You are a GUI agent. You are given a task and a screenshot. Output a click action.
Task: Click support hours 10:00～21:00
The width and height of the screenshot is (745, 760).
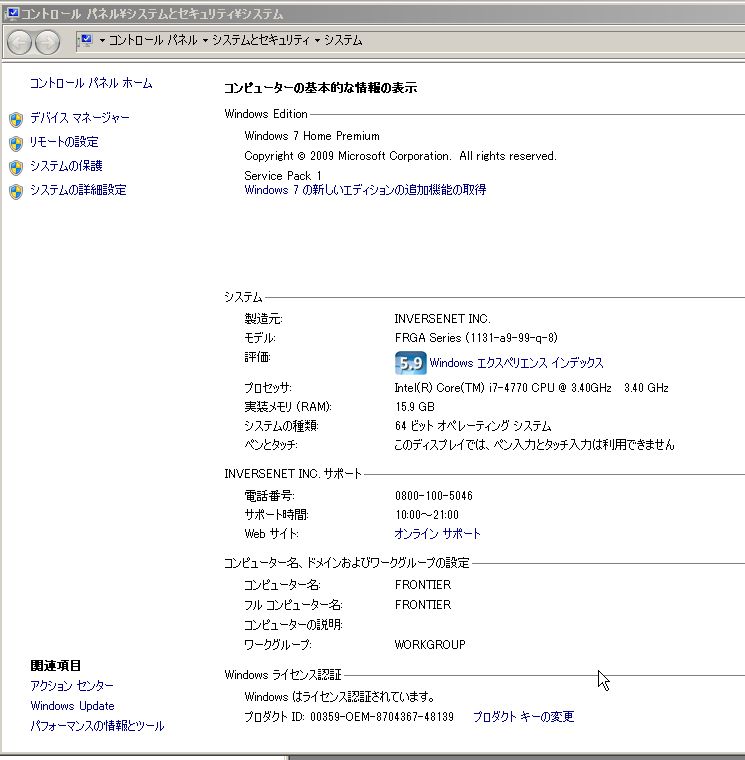click(427, 515)
